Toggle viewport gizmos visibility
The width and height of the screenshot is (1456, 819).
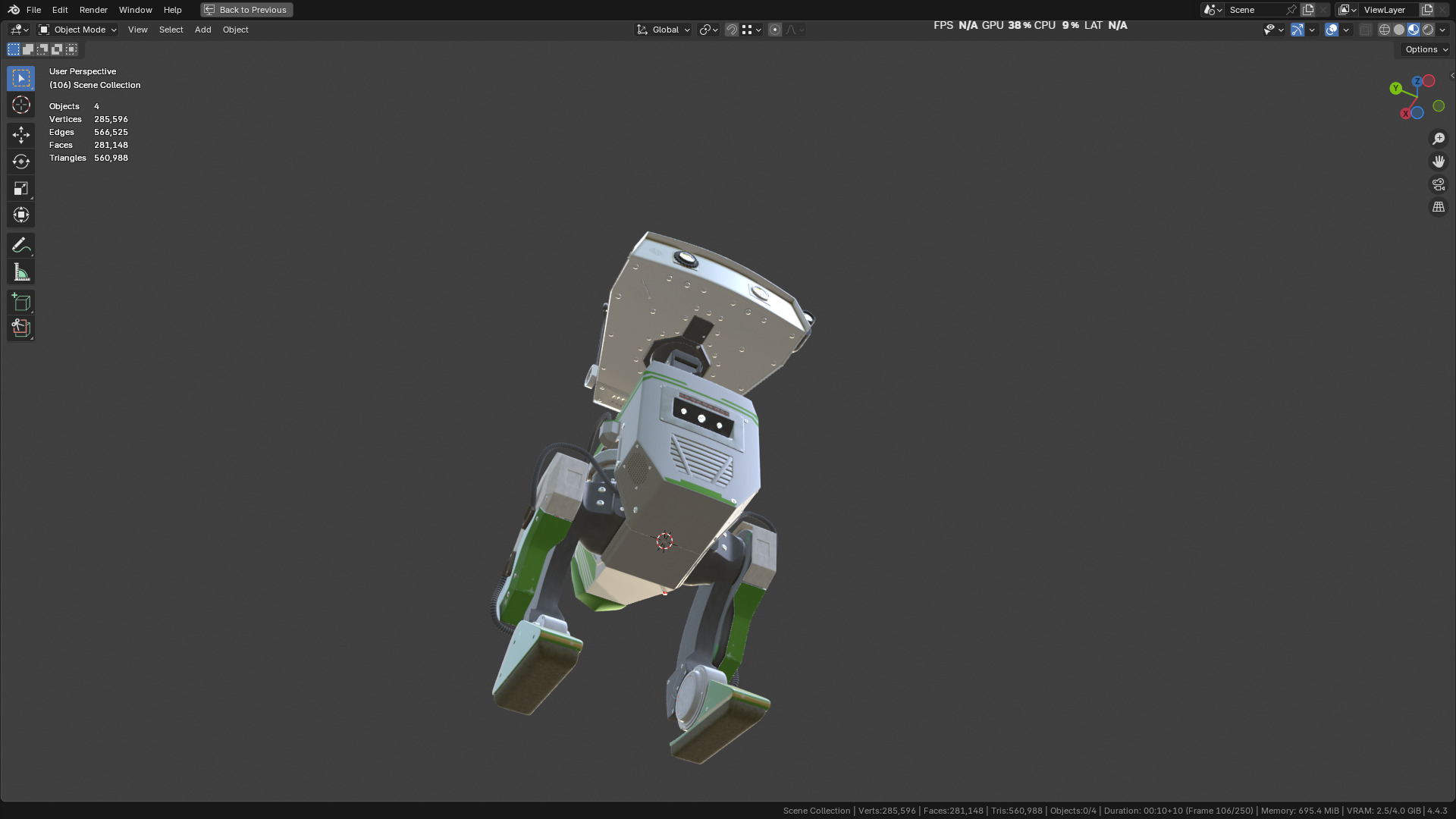[x=1298, y=30]
